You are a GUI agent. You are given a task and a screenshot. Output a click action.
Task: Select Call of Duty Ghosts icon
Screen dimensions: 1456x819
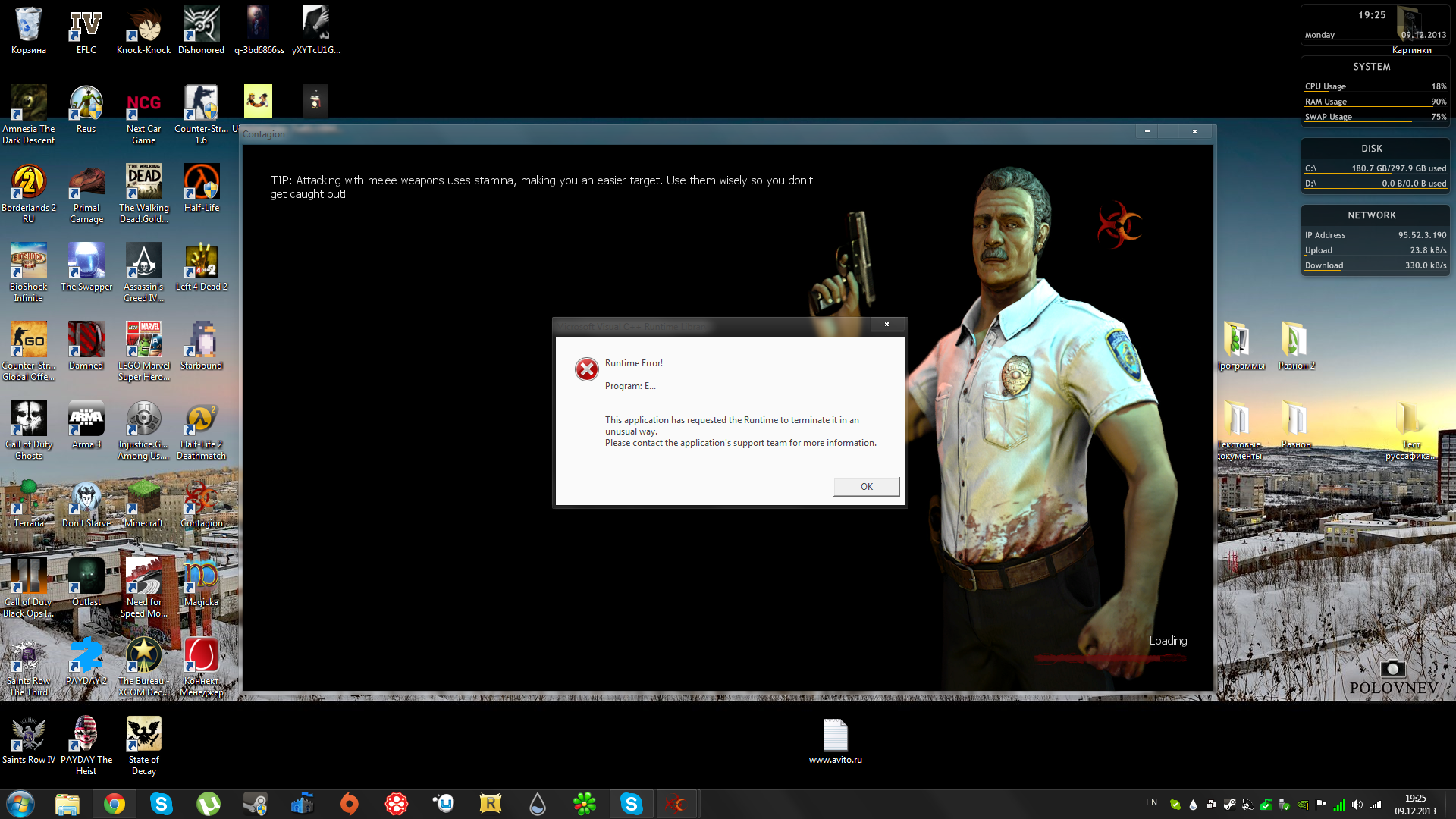pos(29,429)
